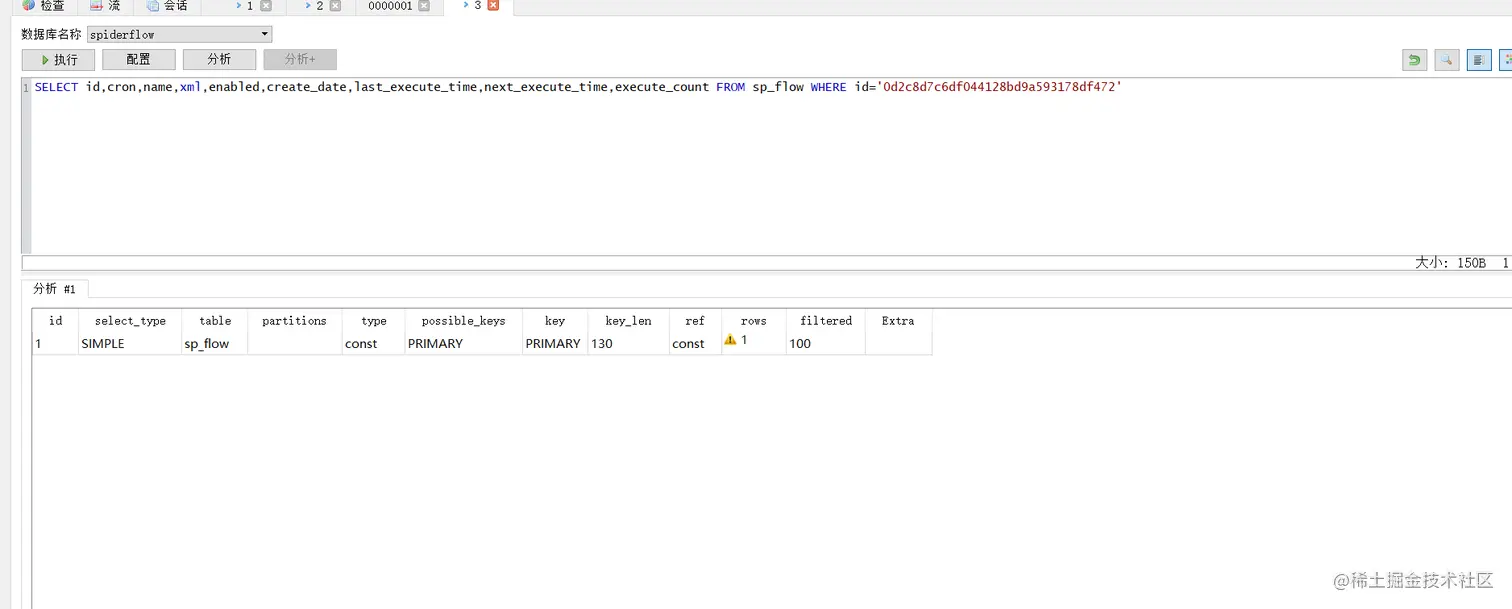Image resolution: width=1512 pixels, height=609 pixels.
Task: Select the PRIMARY cell under possible_keys
Action: 463,343
